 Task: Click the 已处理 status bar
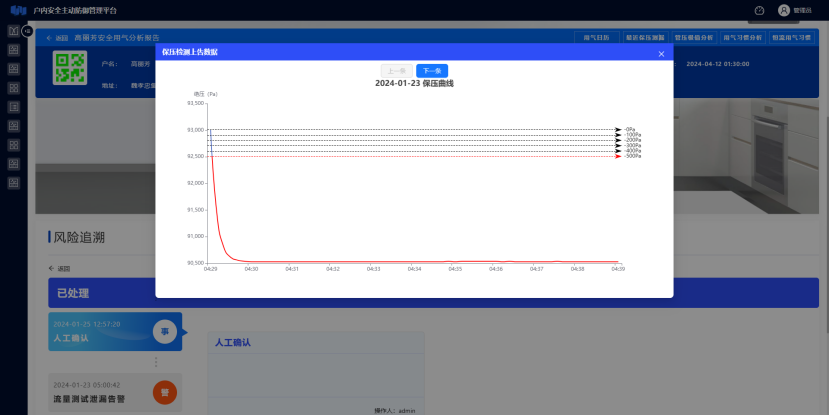[x=433, y=293]
